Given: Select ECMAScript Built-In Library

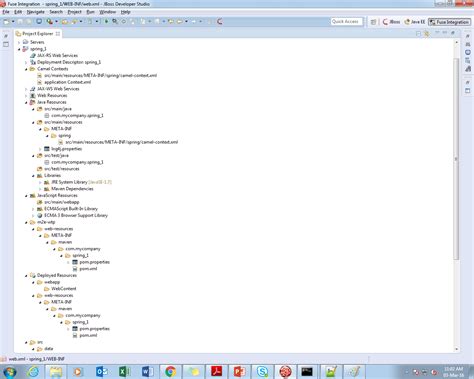Looking at the screenshot, I should tap(71, 209).
